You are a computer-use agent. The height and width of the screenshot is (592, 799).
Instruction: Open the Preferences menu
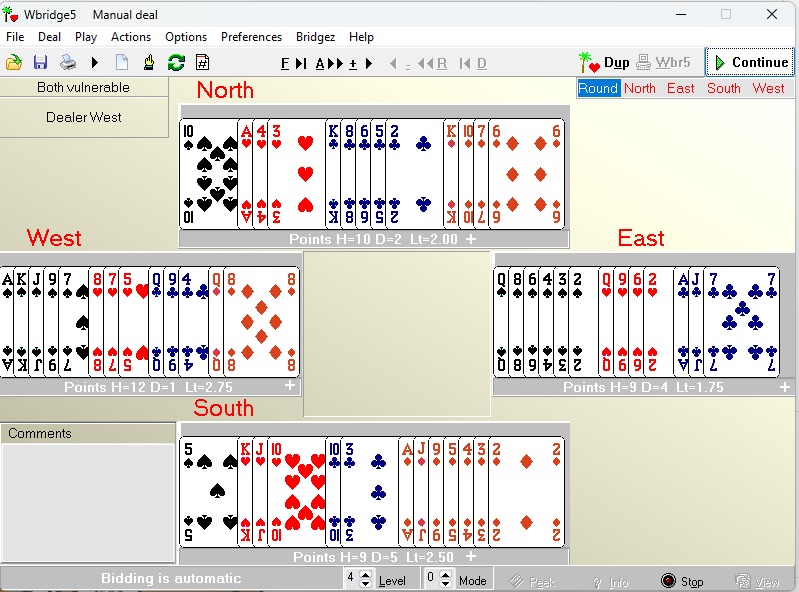(x=251, y=37)
